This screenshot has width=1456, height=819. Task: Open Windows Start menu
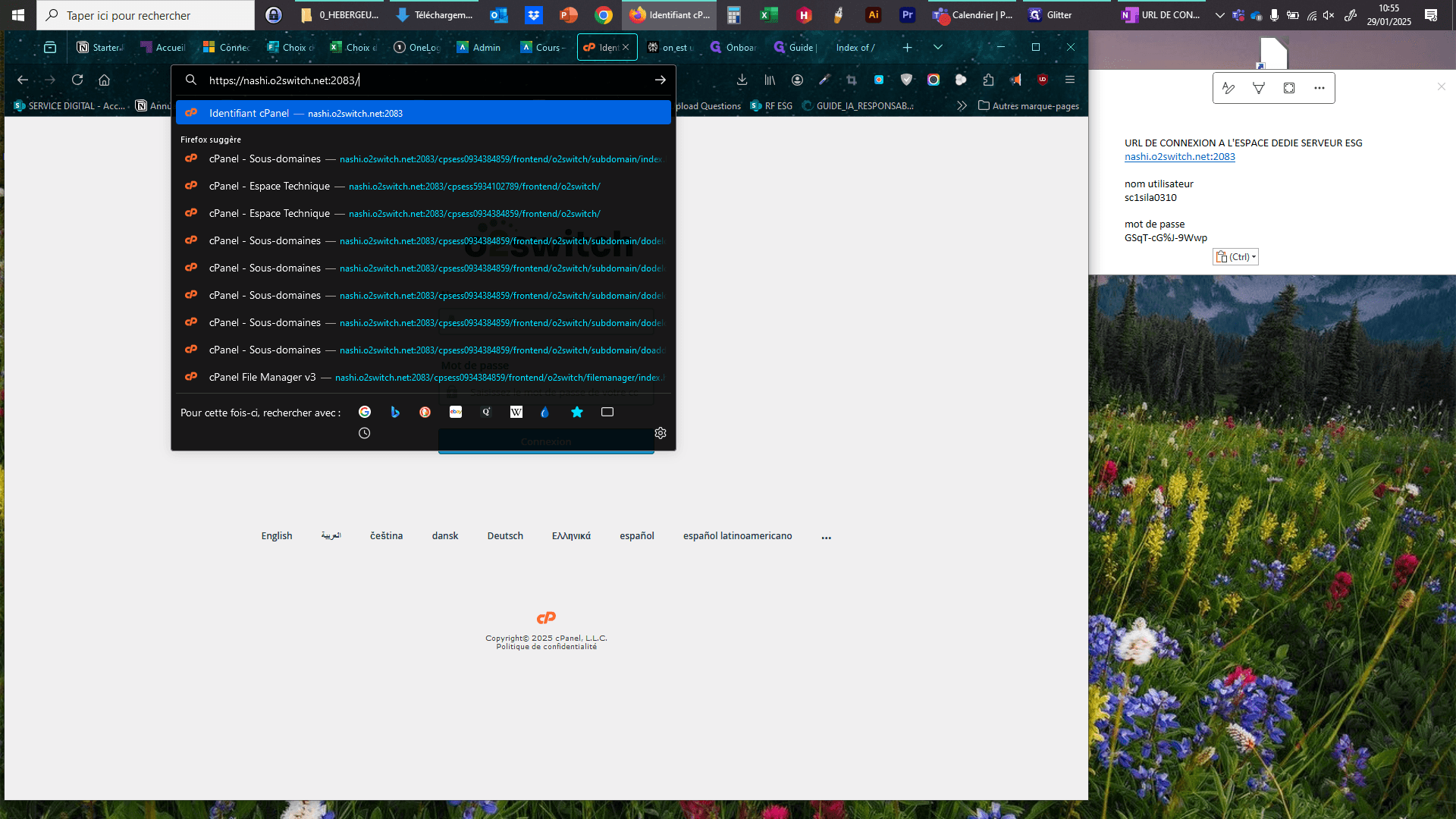(x=18, y=15)
